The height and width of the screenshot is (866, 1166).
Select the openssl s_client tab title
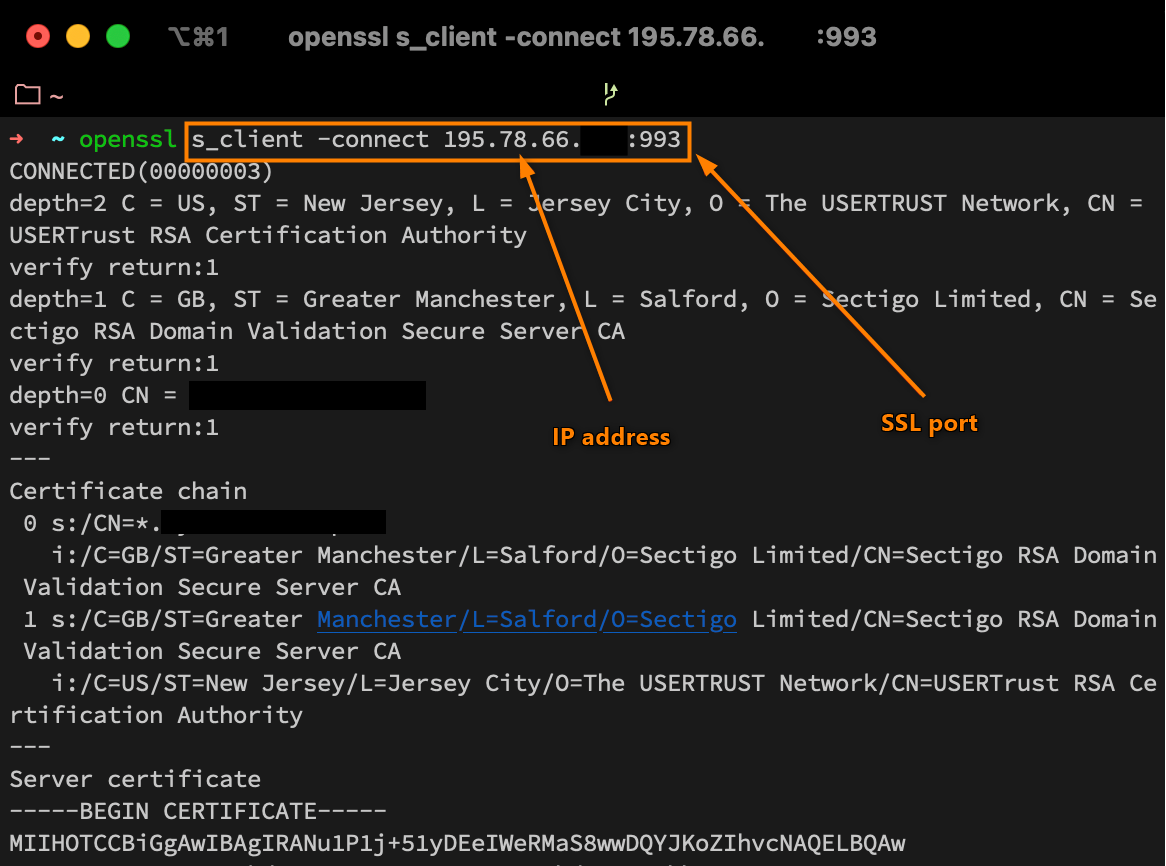coord(582,37)
